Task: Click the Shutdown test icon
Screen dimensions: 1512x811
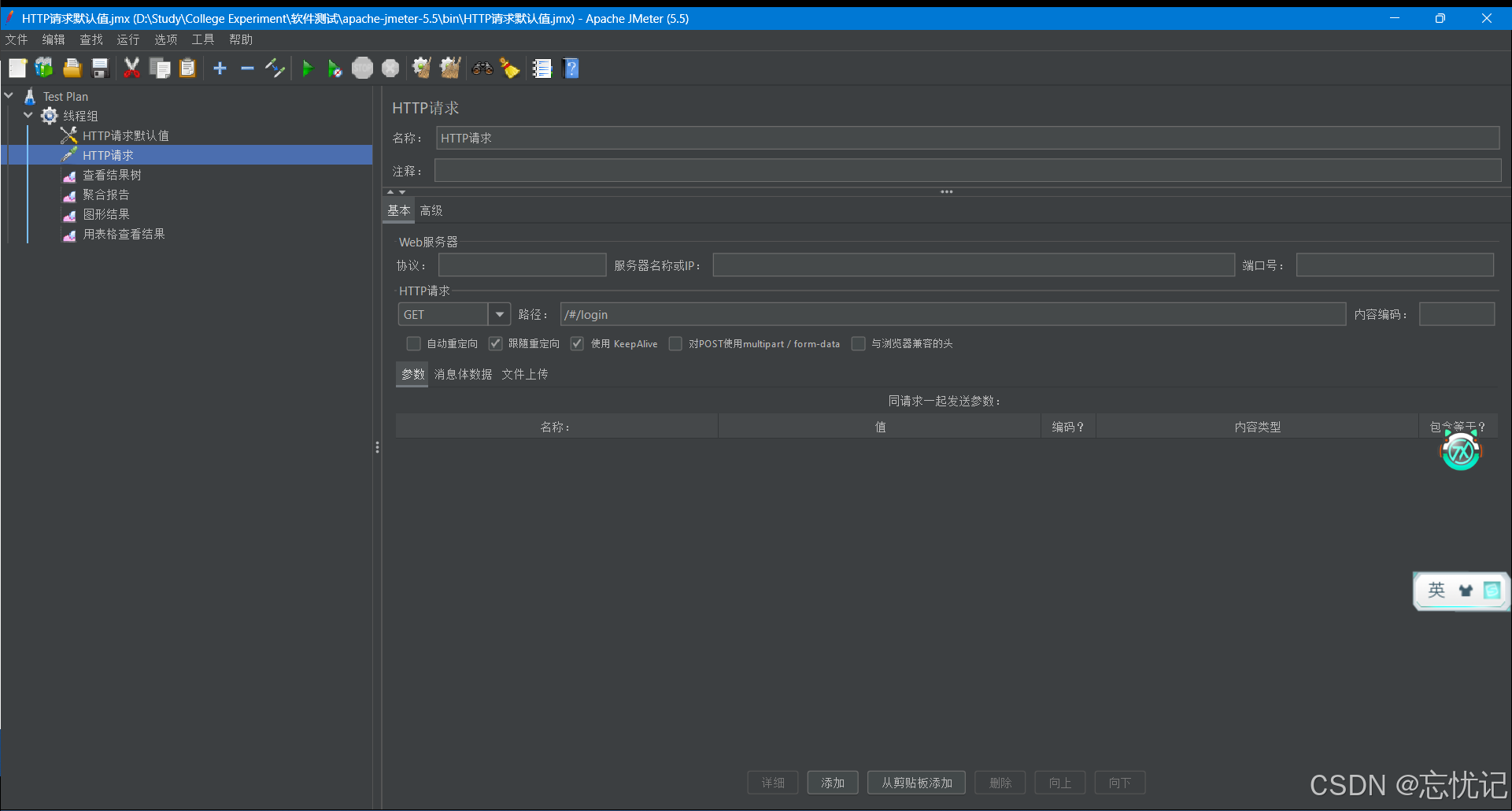Action: pyautogui.click(x=390, y=69)
